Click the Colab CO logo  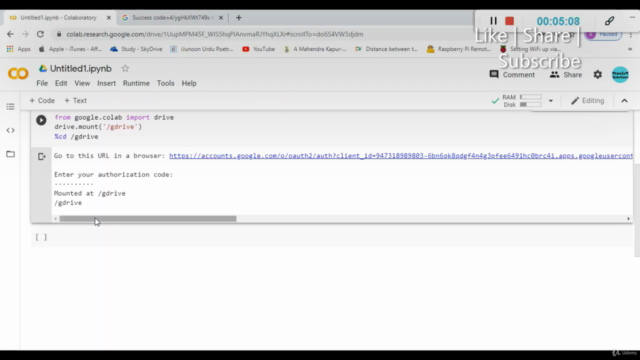tap(18, 73)
